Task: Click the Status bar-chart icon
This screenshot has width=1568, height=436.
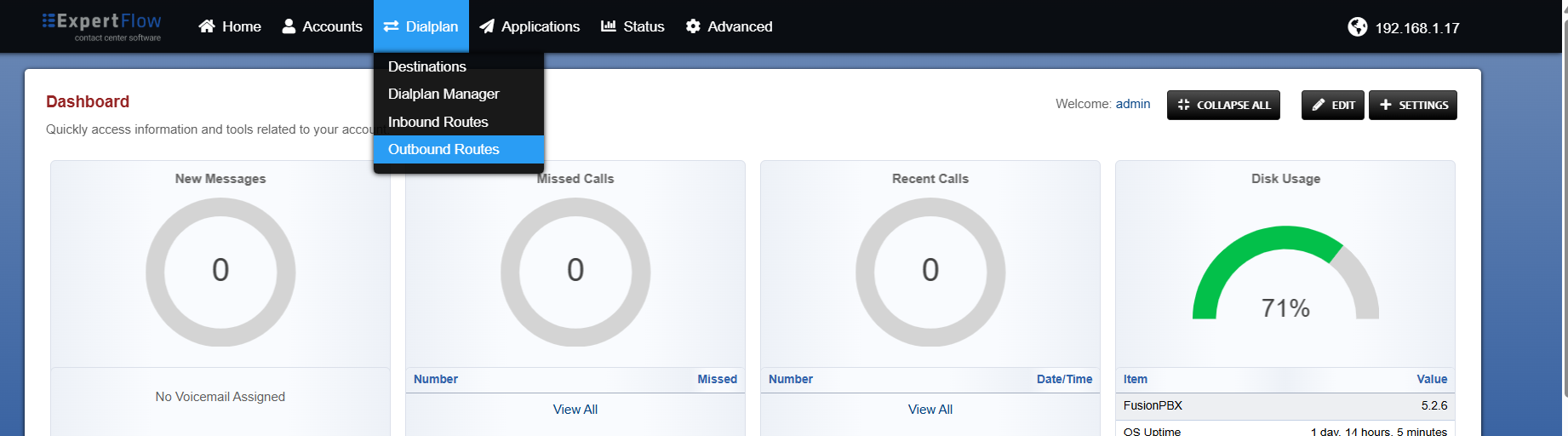Action: (x=608, y=26)
